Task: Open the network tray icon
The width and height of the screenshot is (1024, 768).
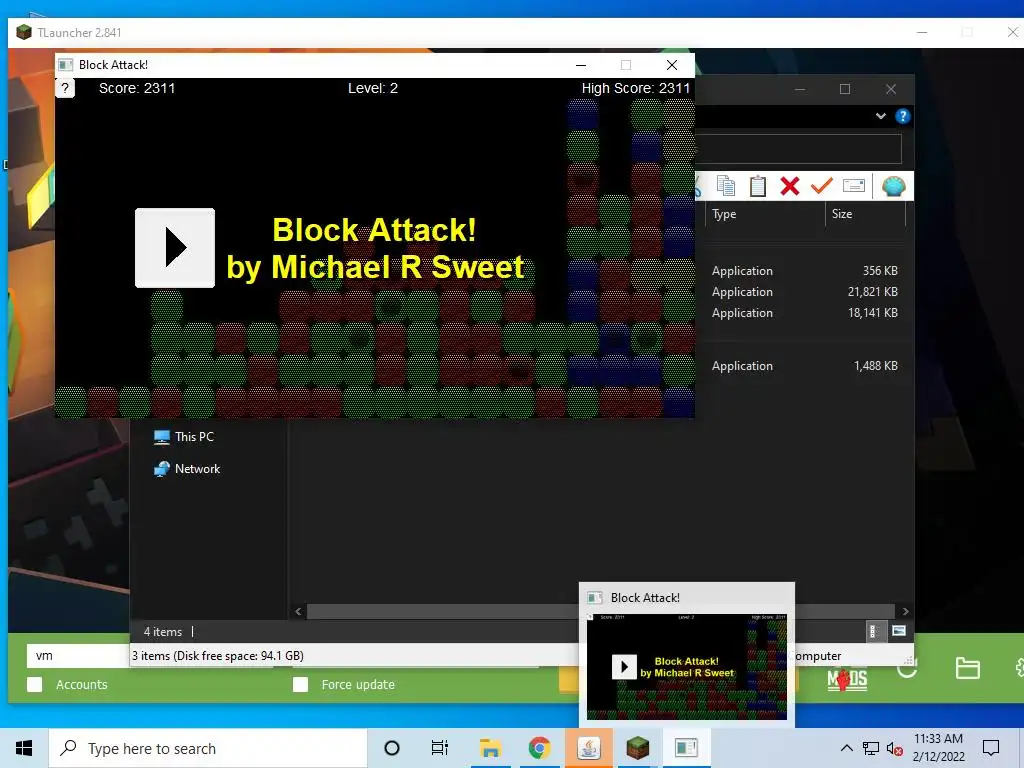Action: [871, 748]
